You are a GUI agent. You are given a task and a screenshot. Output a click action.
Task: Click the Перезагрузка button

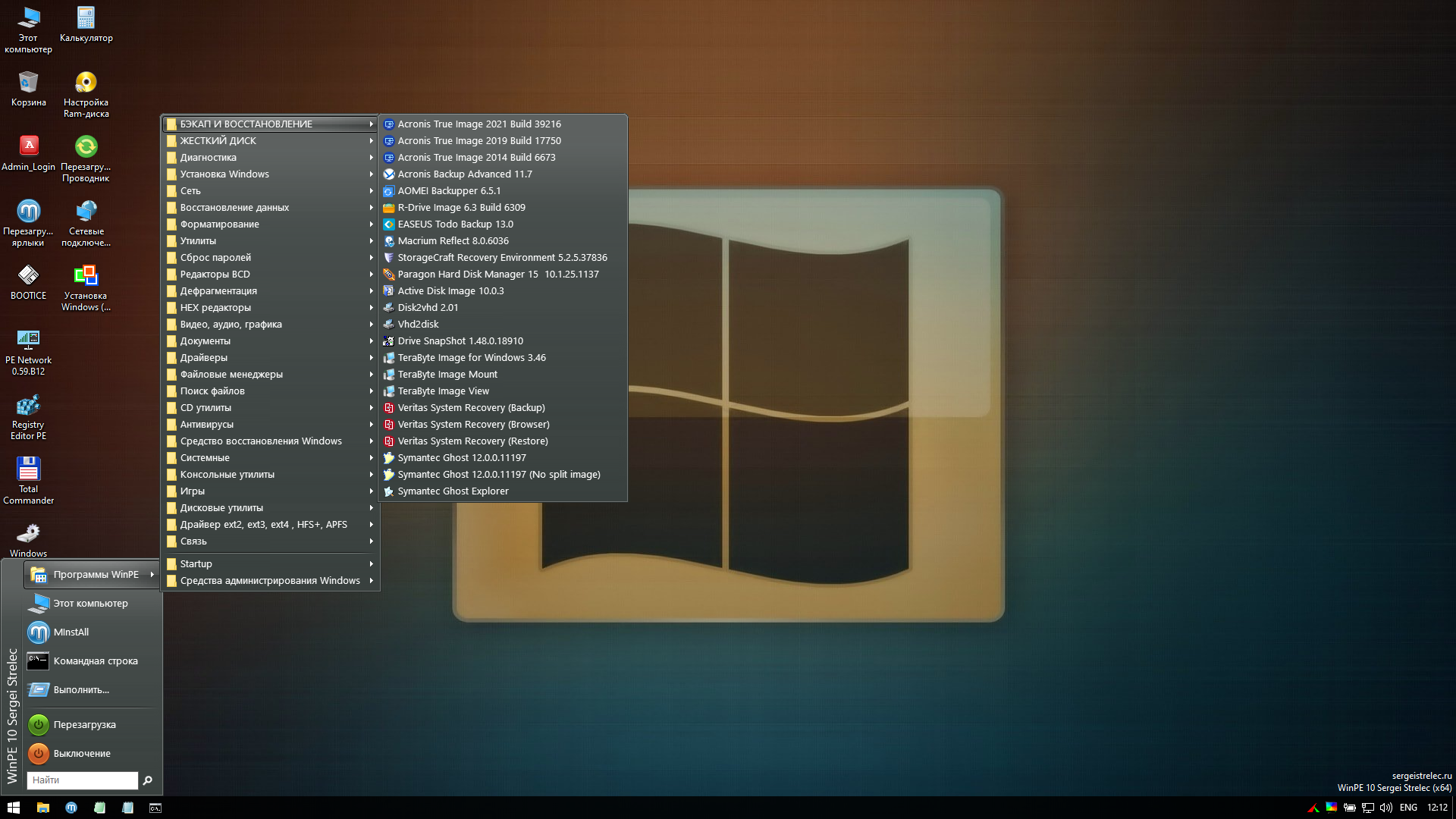coord(84,725)
